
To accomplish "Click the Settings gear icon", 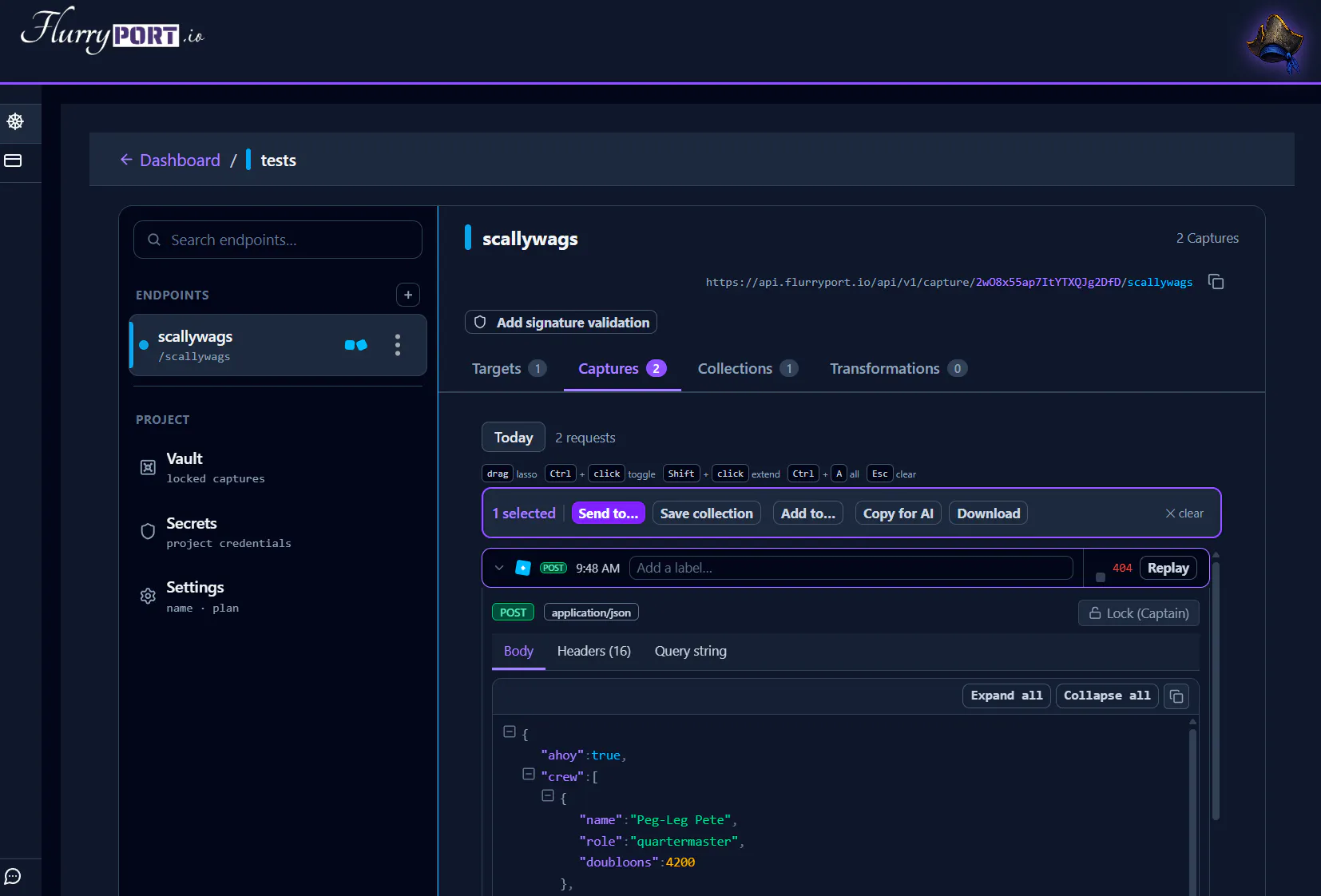I will point(148,596).
